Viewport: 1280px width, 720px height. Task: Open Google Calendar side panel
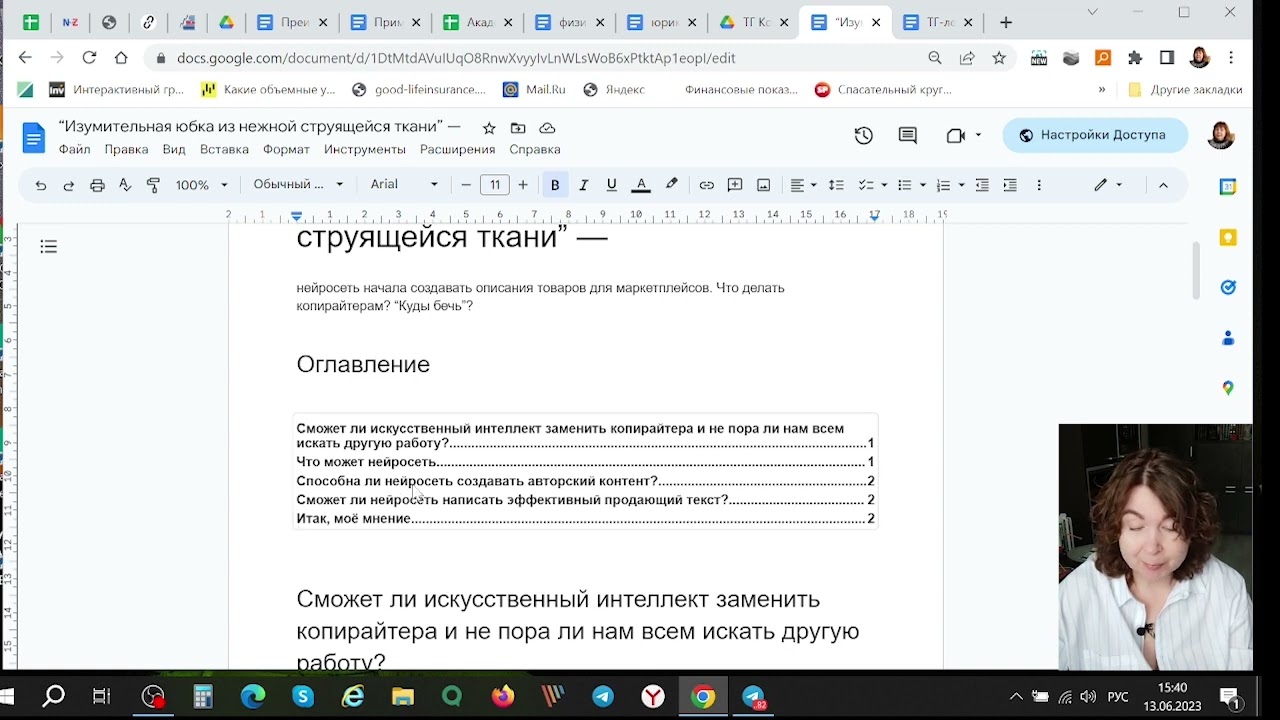[1228, 186]
